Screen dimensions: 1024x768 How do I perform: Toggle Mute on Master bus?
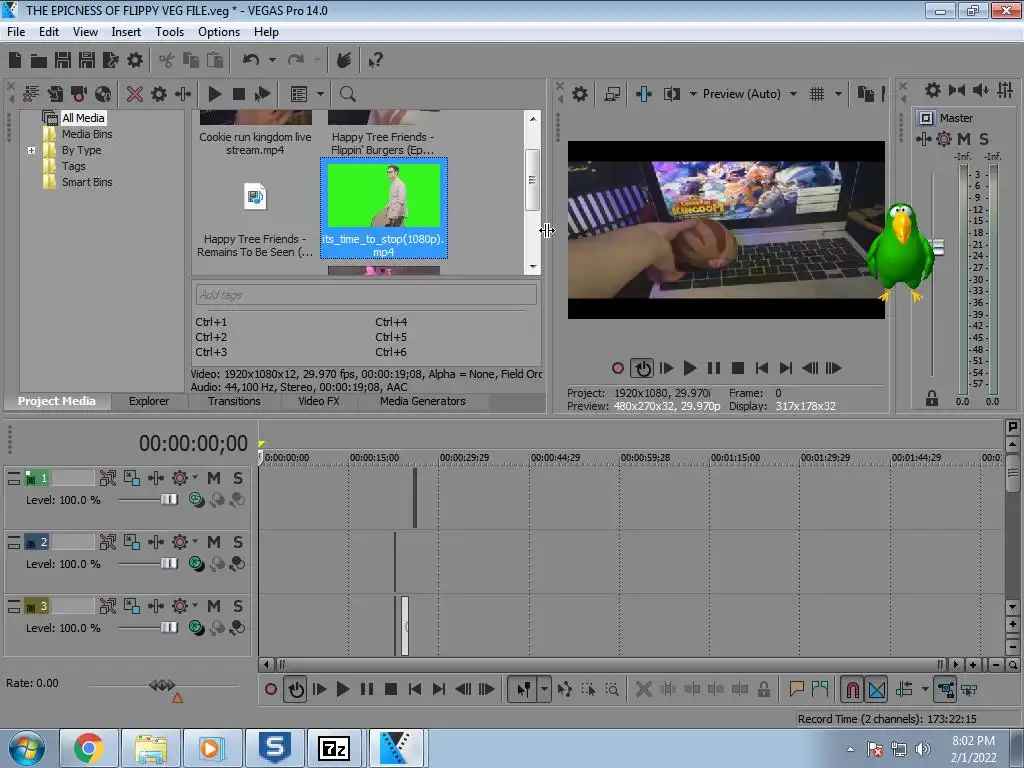click(x=964, y=138)
